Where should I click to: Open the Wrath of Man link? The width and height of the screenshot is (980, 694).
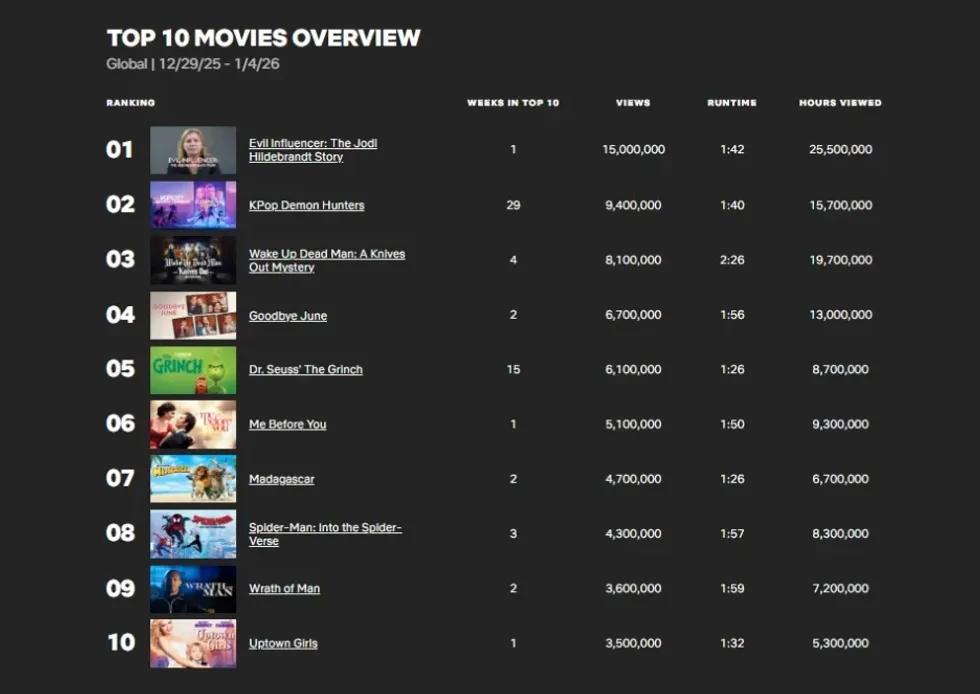coord(284,589)
